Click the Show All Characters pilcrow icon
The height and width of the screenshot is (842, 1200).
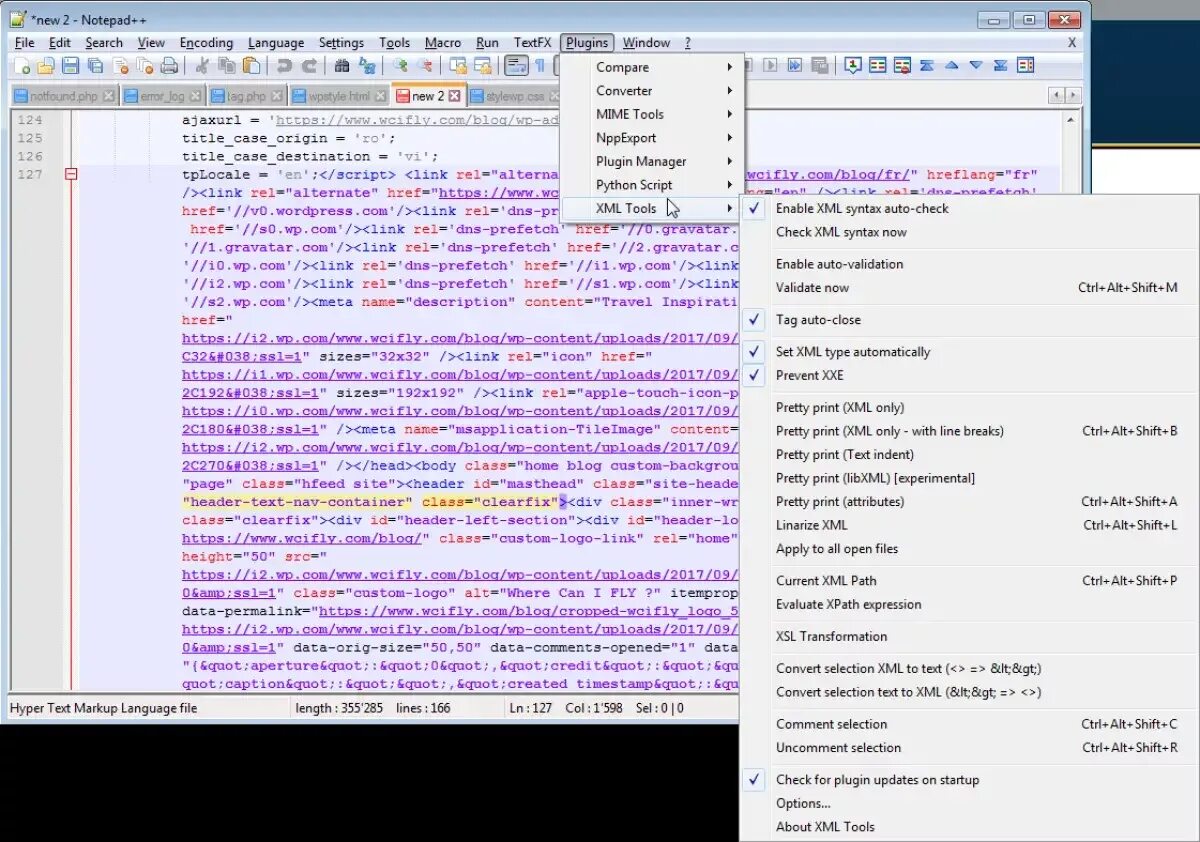click(540, 66)
